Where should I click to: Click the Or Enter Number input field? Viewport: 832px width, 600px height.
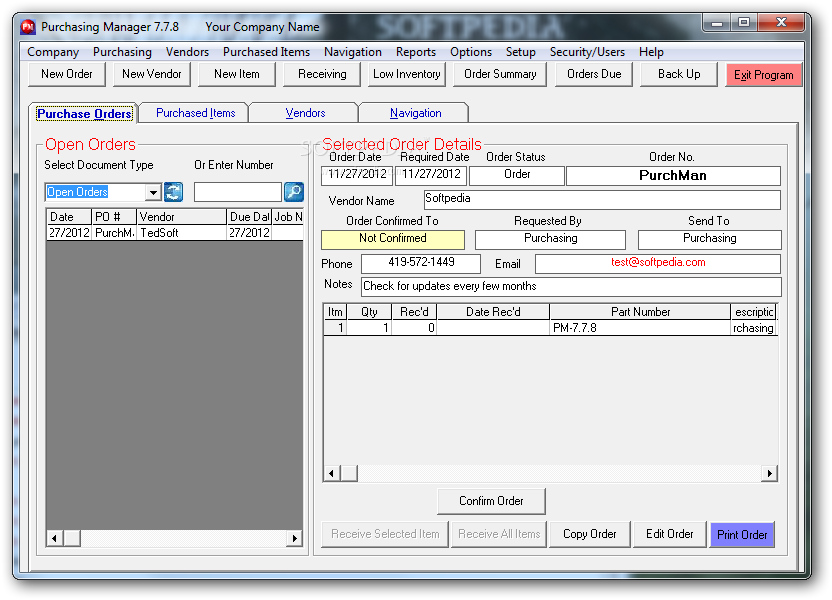pos(238,192)
